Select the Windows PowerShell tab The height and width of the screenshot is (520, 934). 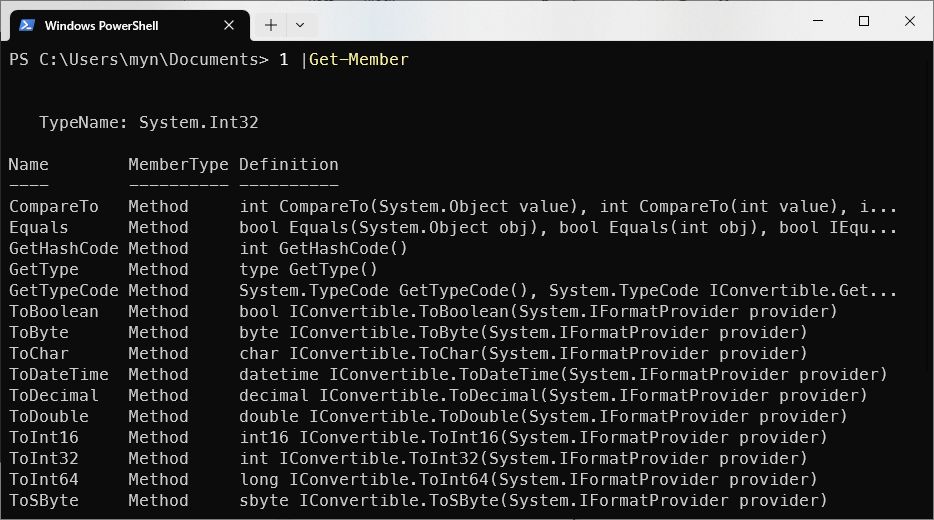130,26
